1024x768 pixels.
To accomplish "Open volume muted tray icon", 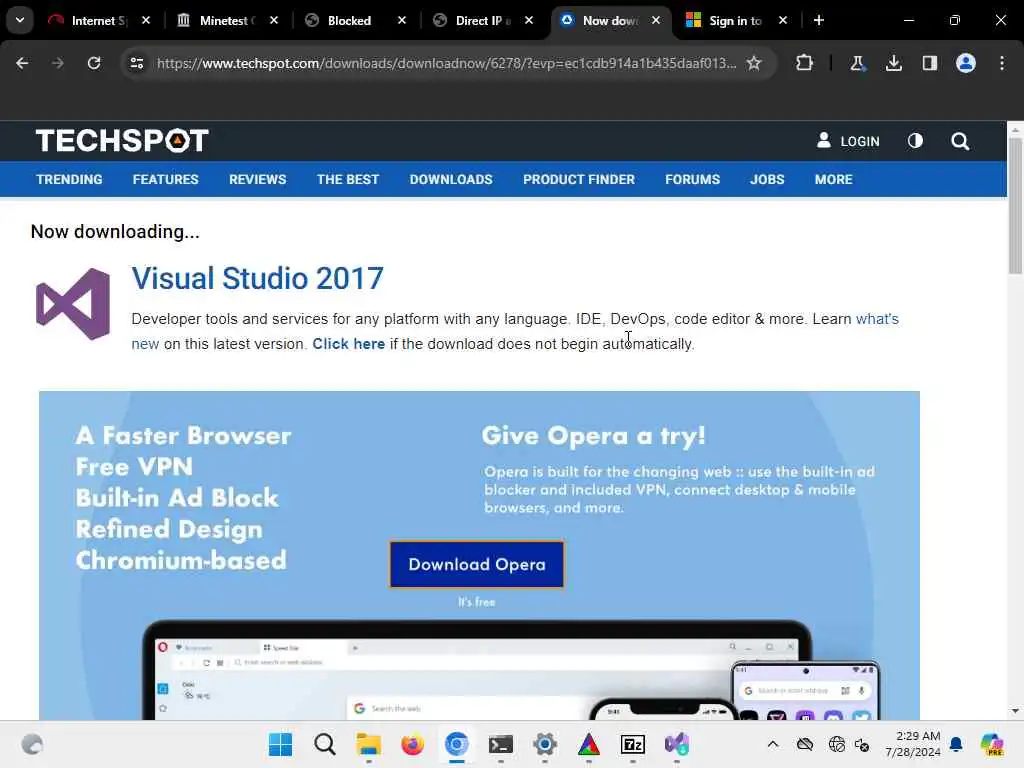I will point(862,744).
